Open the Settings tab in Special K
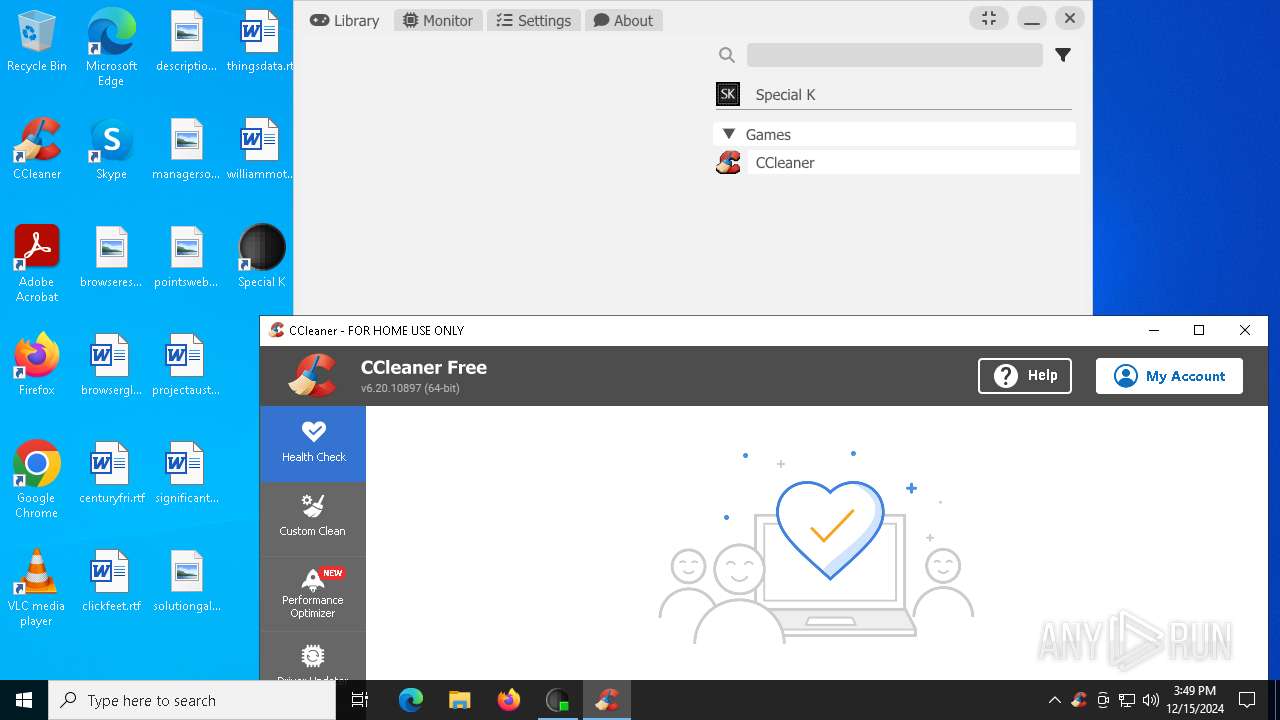Image resolution: width=1280 pixels, height=720 pixels. click(x=534, y=20)
